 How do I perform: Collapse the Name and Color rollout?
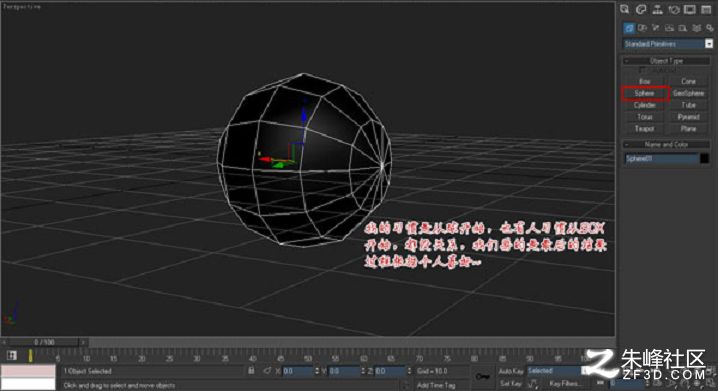(x=666, y=145)
